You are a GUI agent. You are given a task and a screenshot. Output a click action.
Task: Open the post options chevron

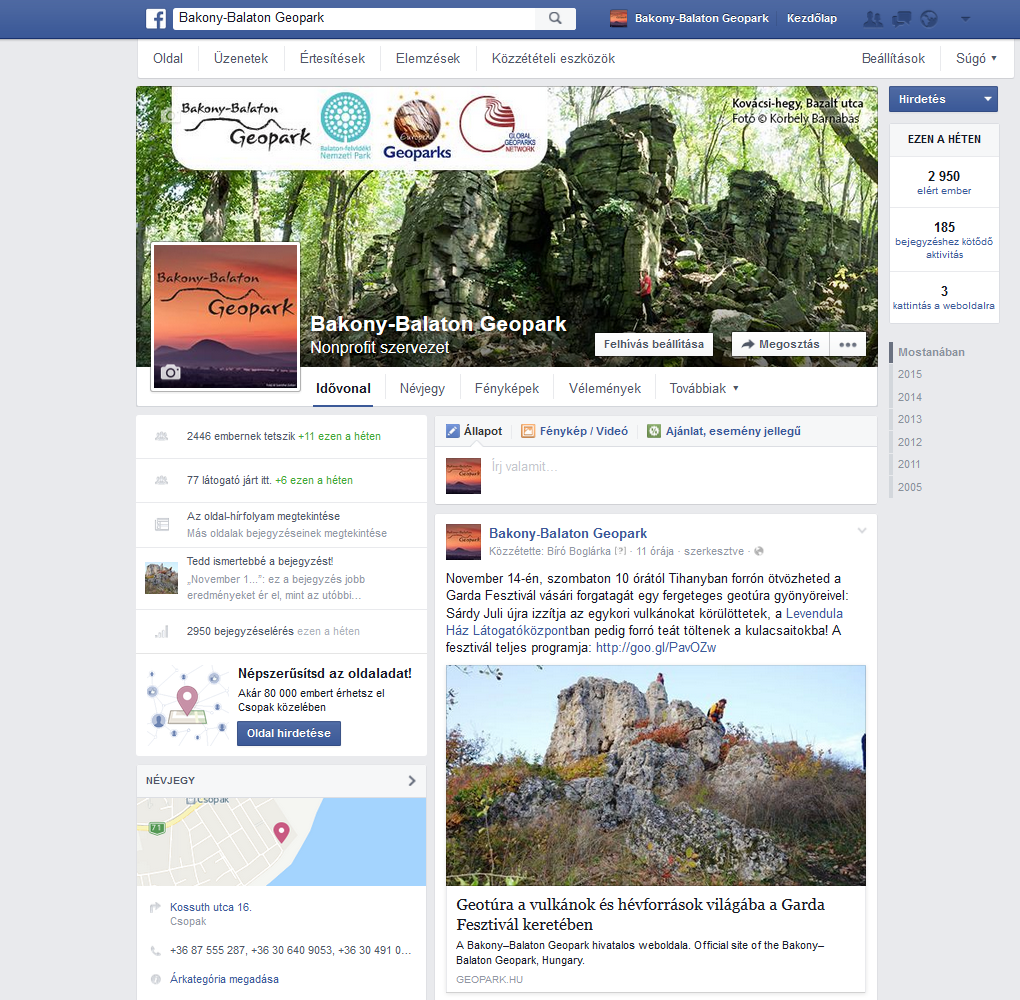[862, 531]
